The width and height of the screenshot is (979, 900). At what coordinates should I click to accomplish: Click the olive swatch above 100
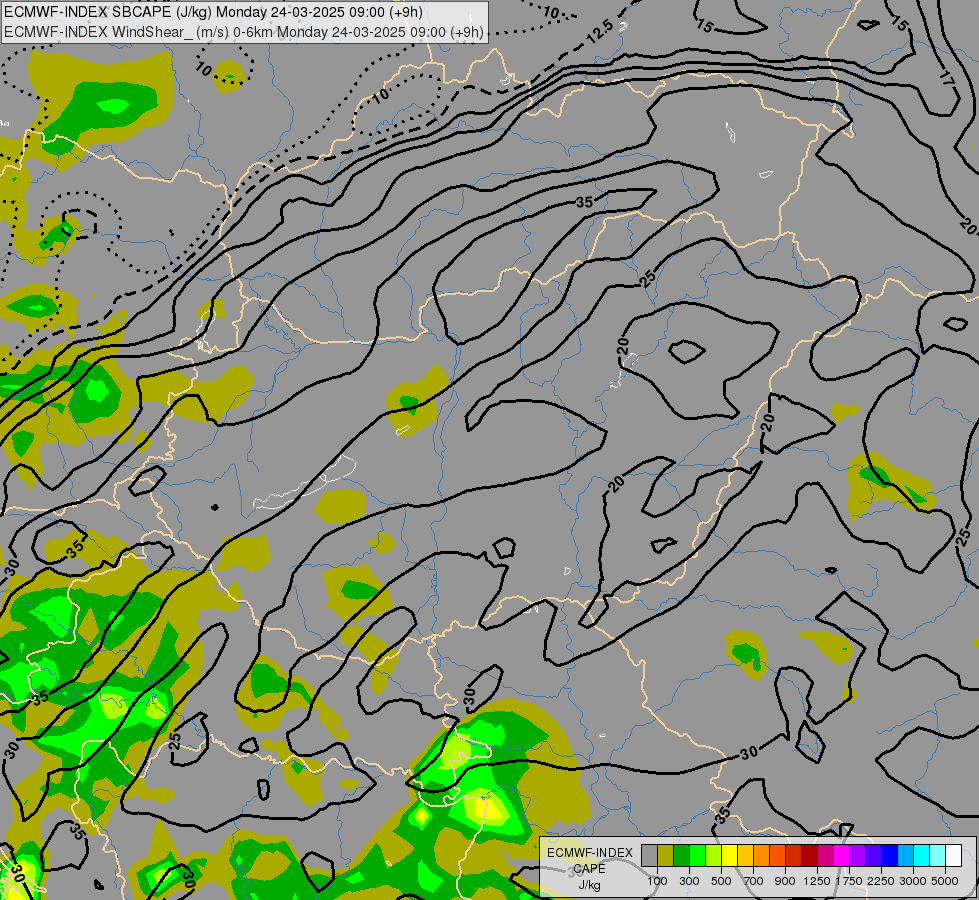(x=666, y=855)
